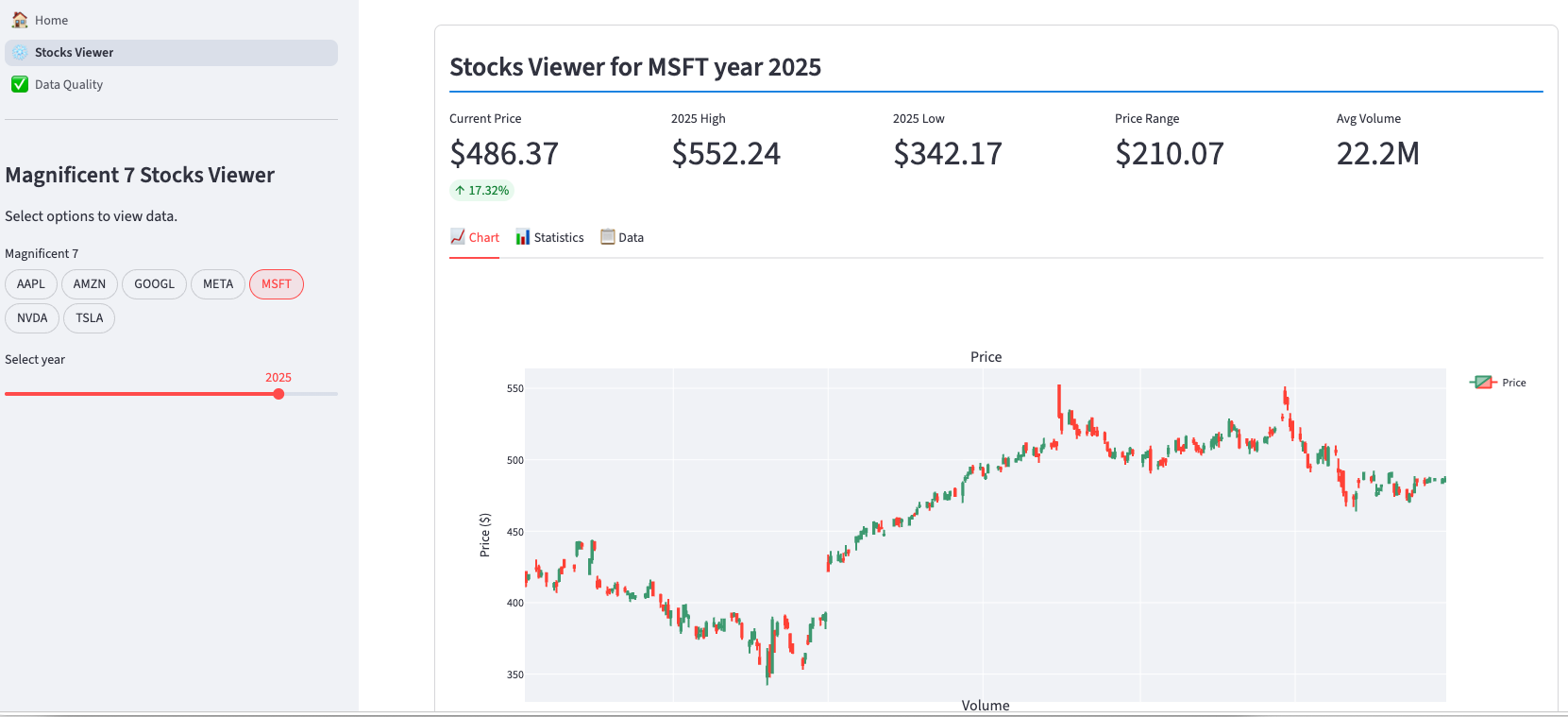Screen dimensions: 1568x717
Task: Click the Select year label
Action: (35, 360)
